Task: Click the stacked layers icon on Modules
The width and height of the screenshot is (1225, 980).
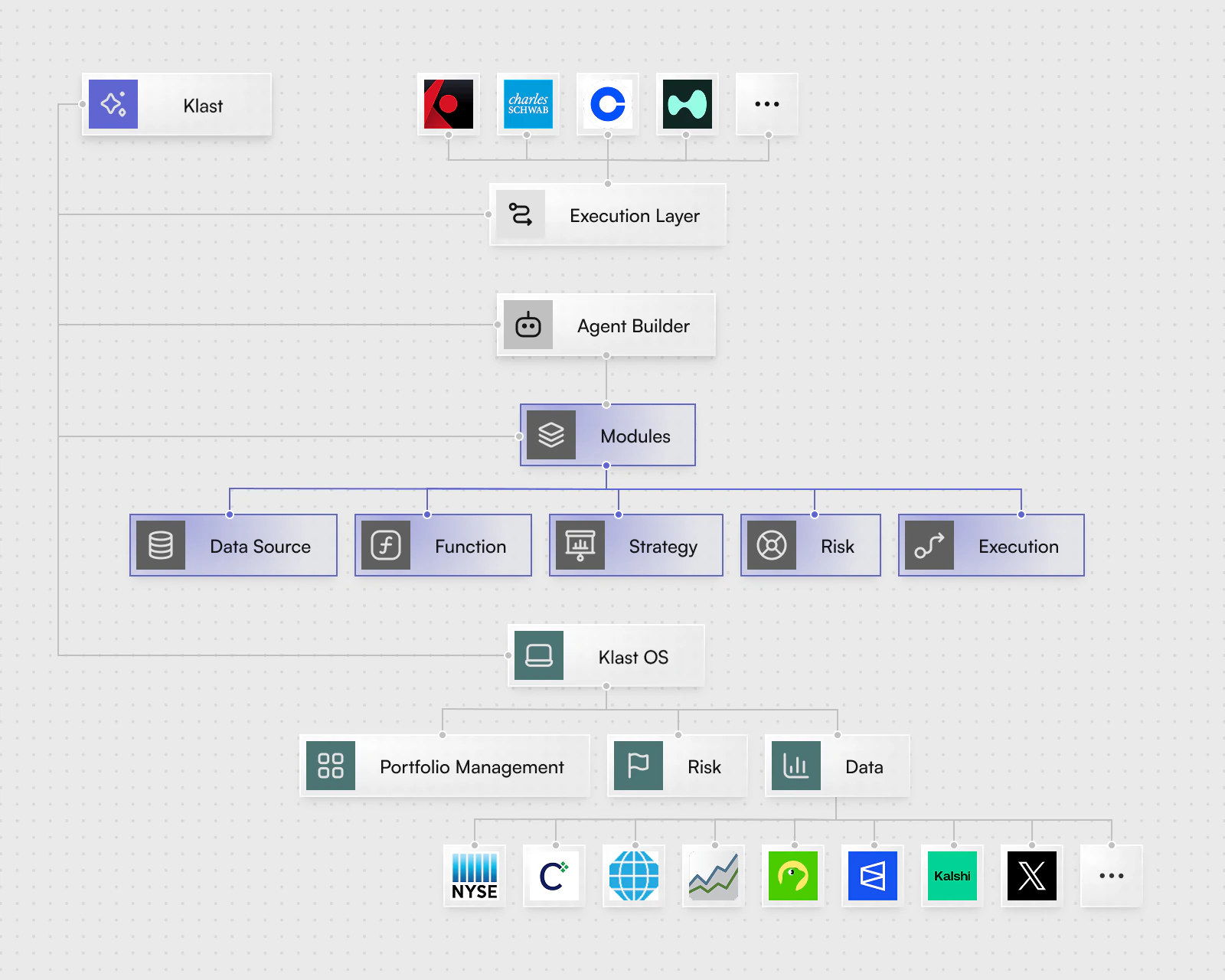Action: (x=551, y=435)
